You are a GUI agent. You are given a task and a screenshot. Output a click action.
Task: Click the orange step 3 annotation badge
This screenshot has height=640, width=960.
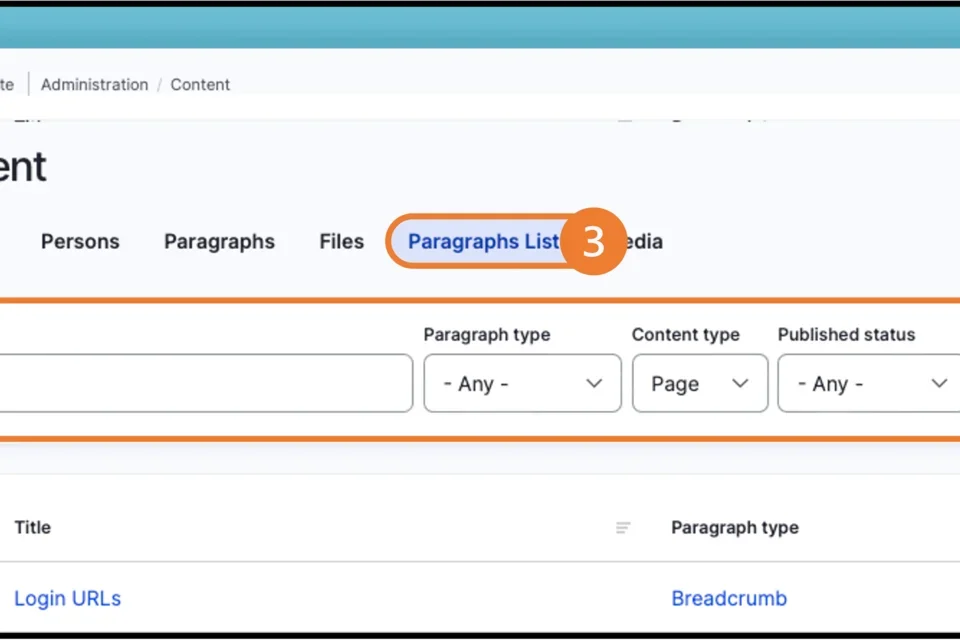594,241
